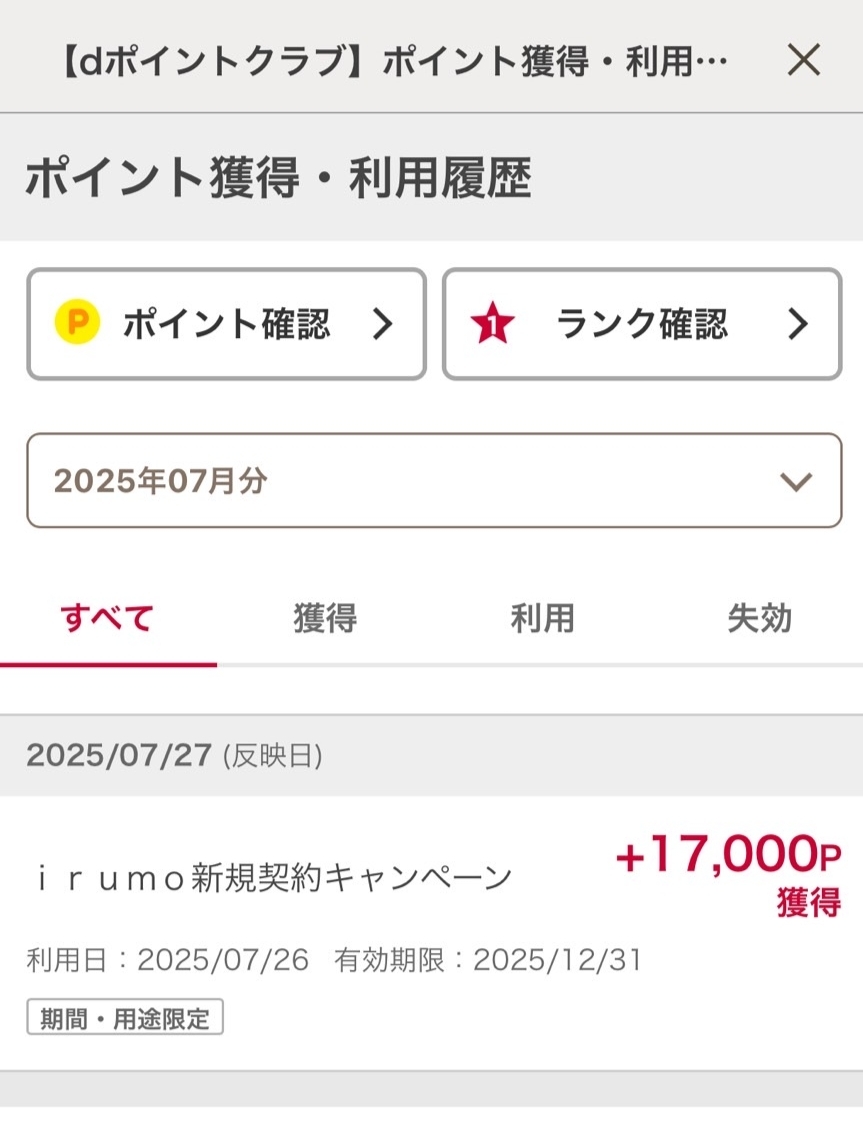Click the ポイント獲得・利用履歴 heading

pos(278,180)
